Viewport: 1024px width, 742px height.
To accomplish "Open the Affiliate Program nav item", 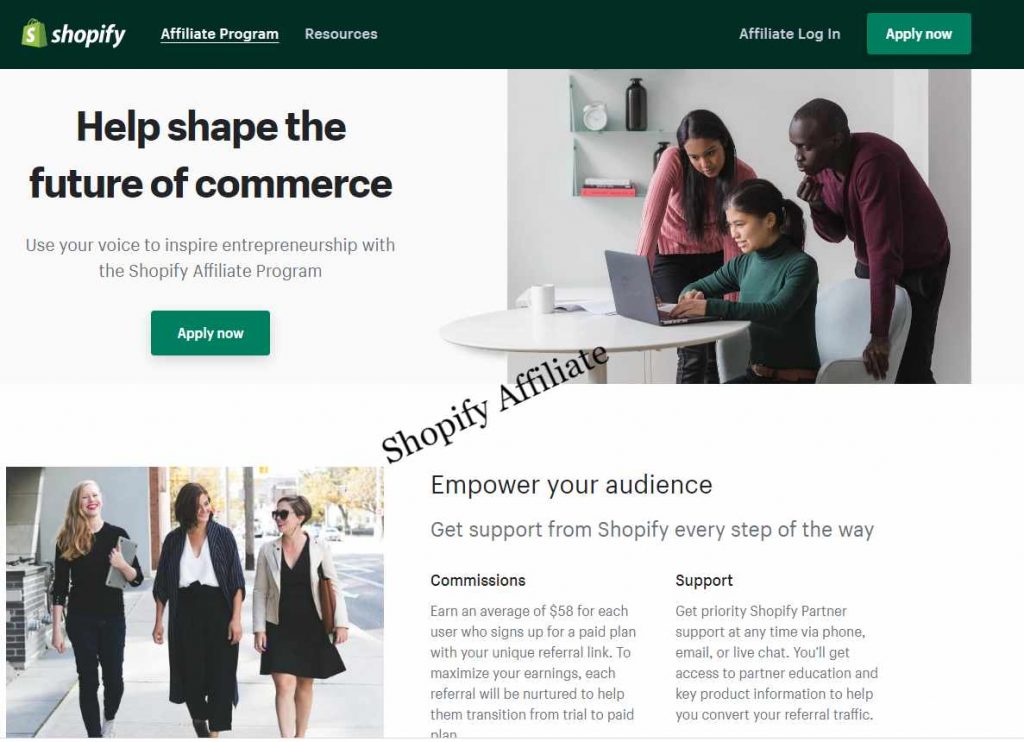I will 219,34.
